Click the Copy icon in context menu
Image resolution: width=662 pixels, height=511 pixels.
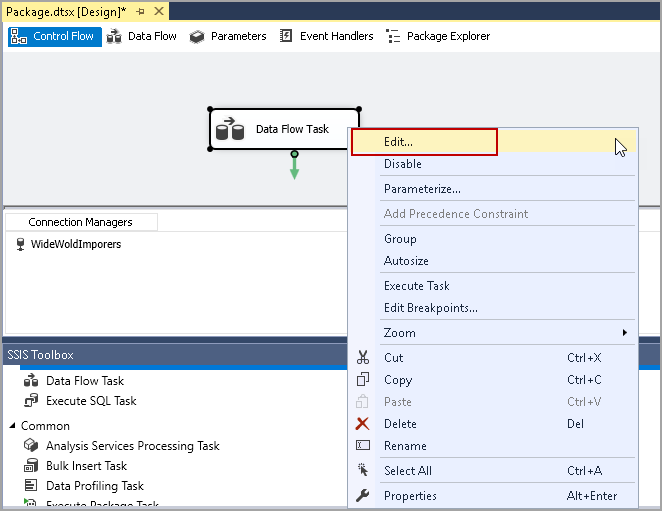click(x=363, y=380)
